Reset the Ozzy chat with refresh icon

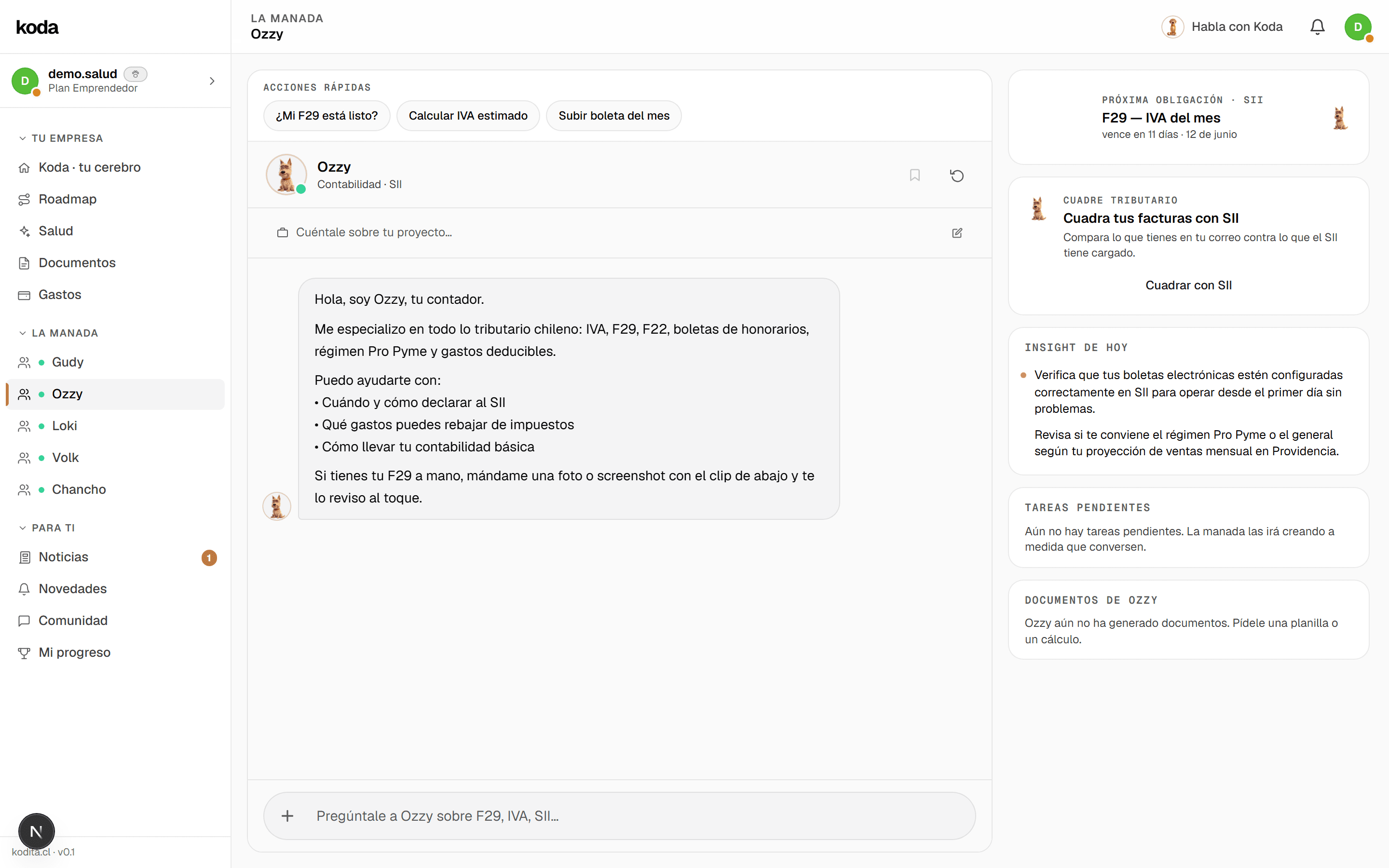pyautogui.click(x=957, y=175)
